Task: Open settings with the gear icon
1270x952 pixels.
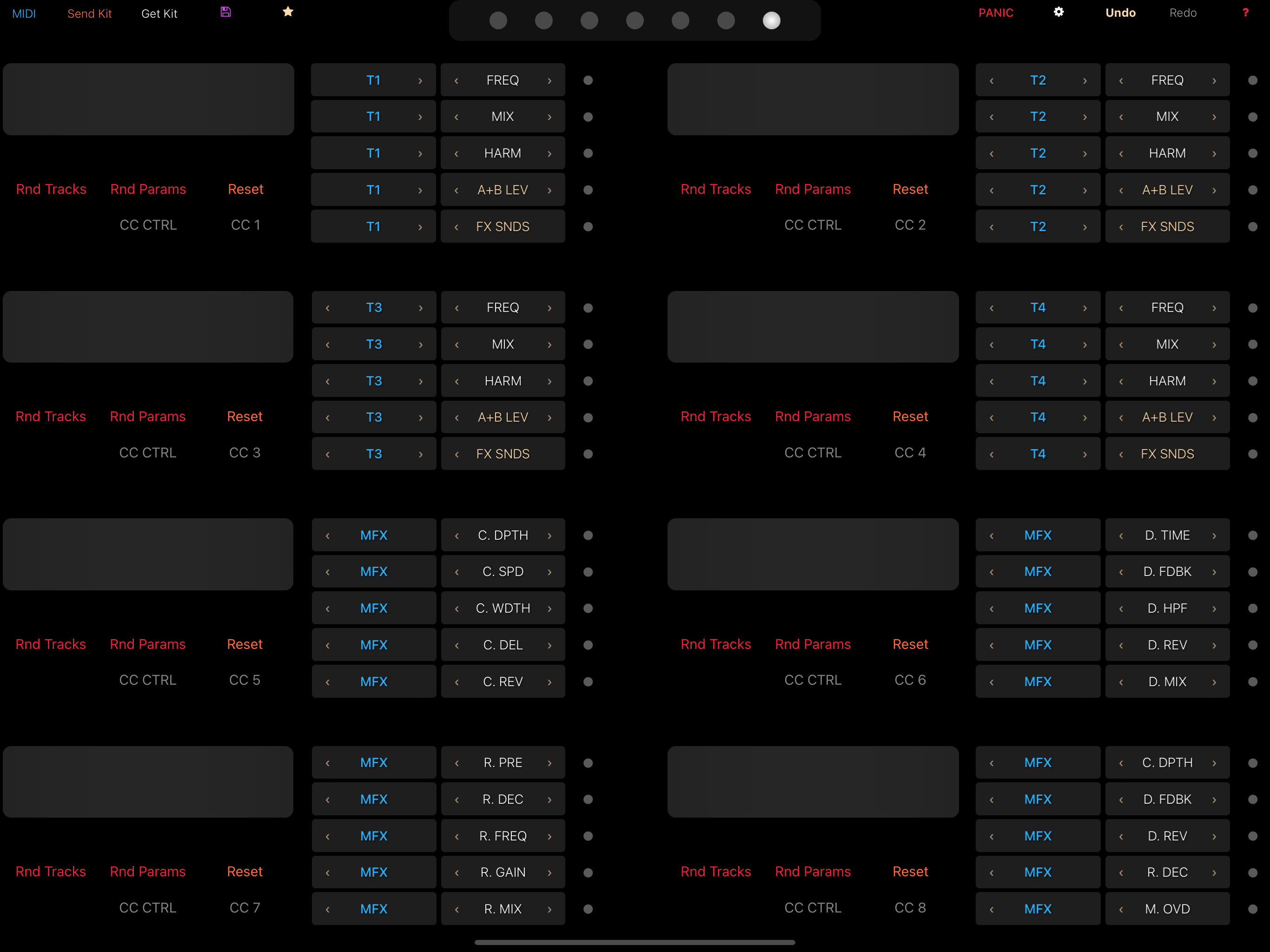Action: pos(1058,12)
